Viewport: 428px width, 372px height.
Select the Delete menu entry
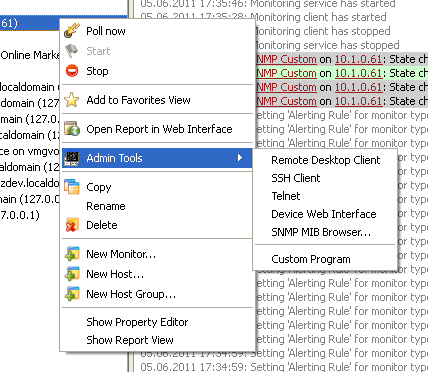pos(157,225)
